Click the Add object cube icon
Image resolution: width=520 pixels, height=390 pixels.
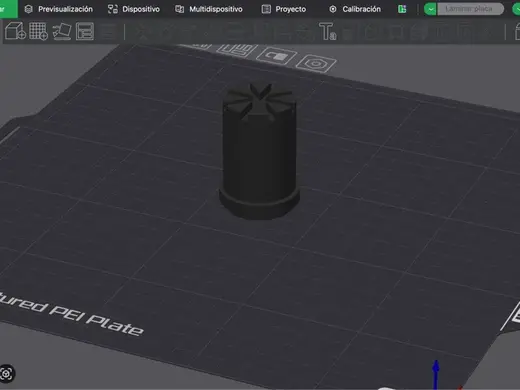(x=15, y=31)
